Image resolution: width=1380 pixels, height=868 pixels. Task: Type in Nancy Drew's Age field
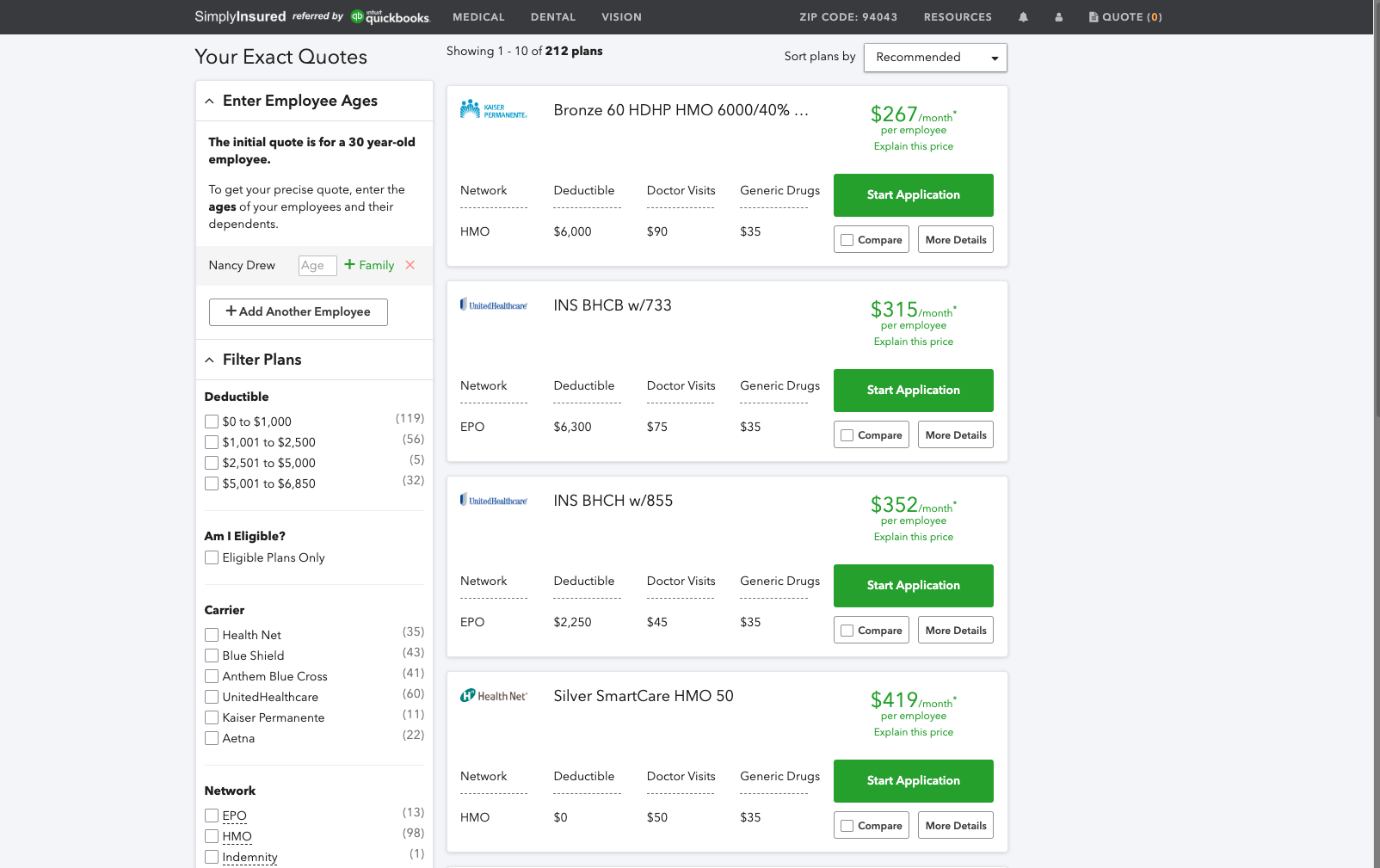(317, 265)
